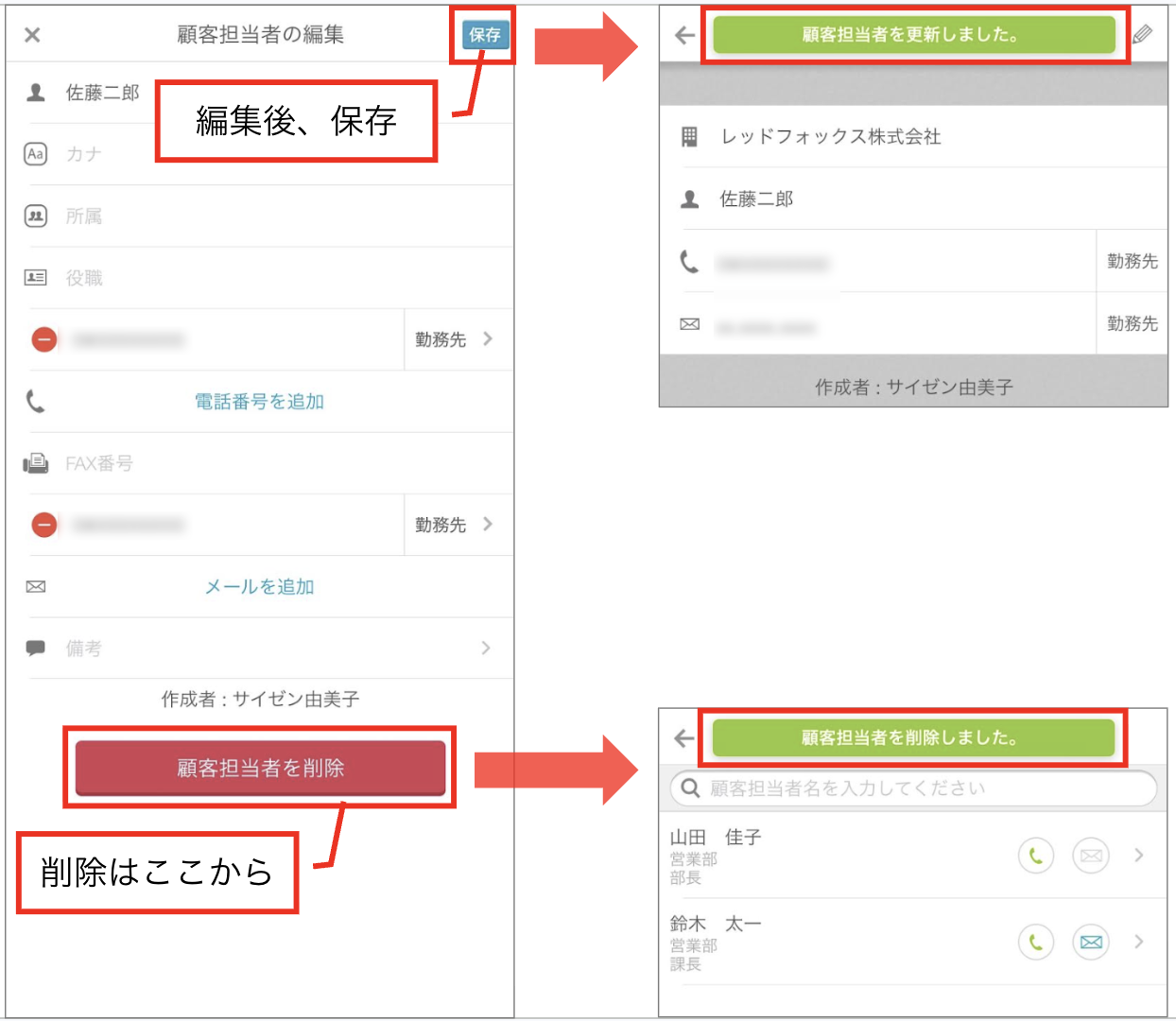Click the Aa icon beside カナ

pyautogui.click(x=36, y=154)
